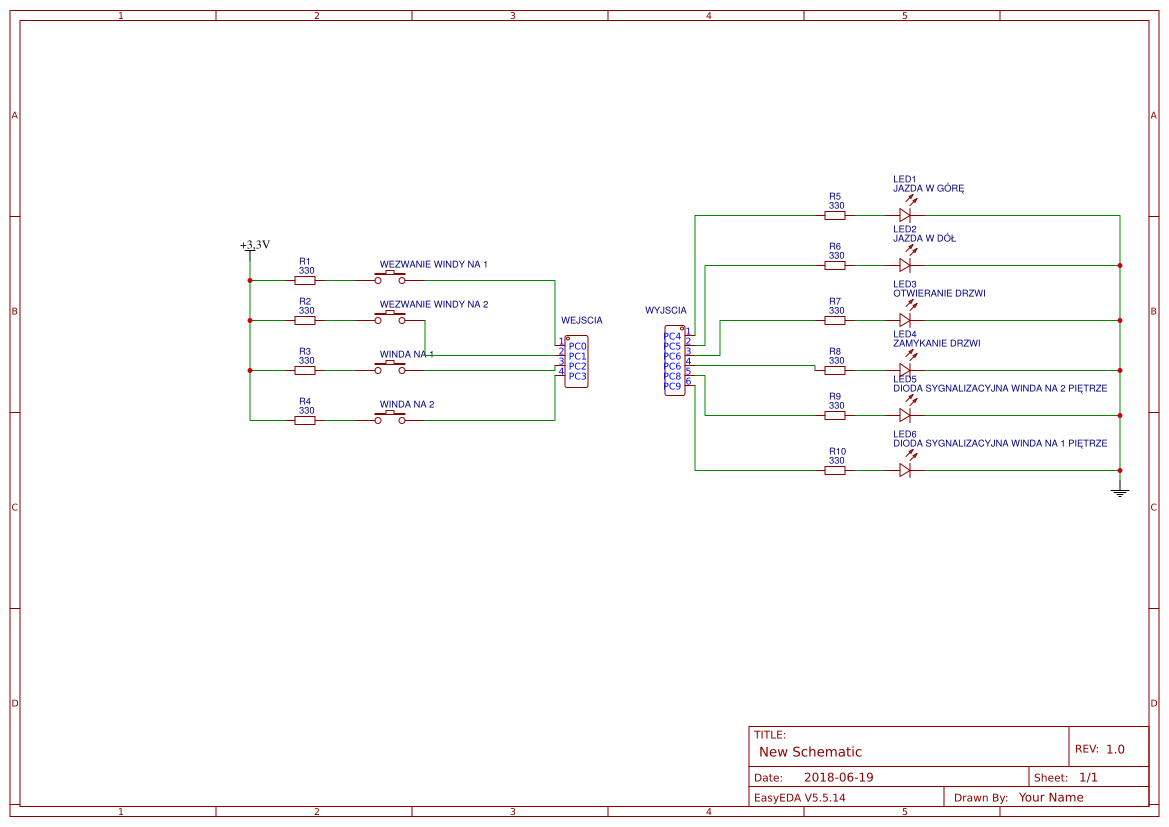Screen dimensions: 1169x827
Task: Select the WYJSCIA connector body
Action: coord(675,361)
